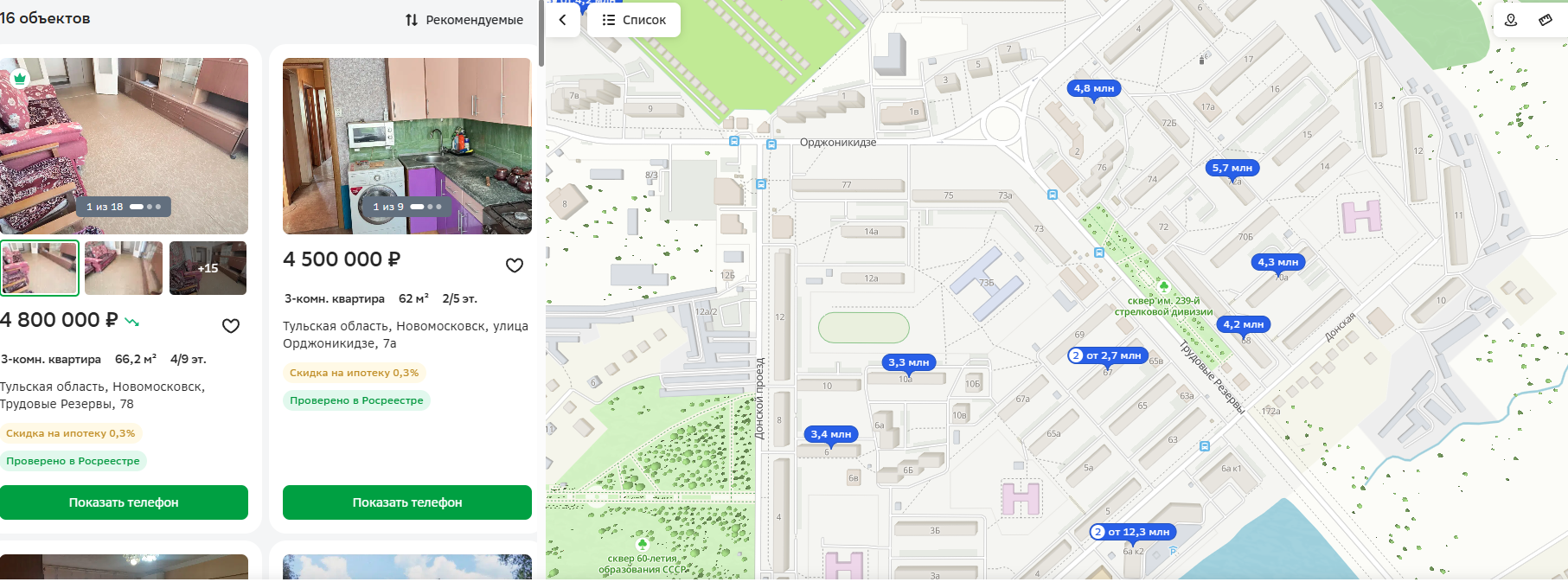Favorite the 4 800 000 ₽ listing
1568x582 pixels.
[x=231, y=326]
